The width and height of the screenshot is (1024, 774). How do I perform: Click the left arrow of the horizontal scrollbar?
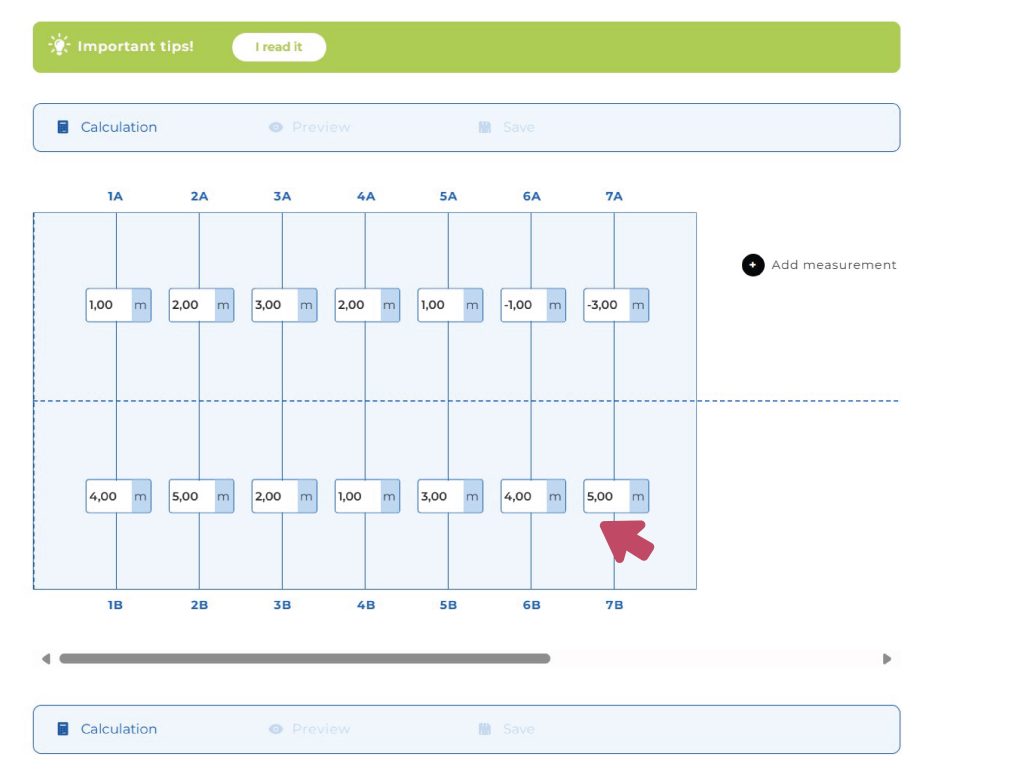point(46,659)
